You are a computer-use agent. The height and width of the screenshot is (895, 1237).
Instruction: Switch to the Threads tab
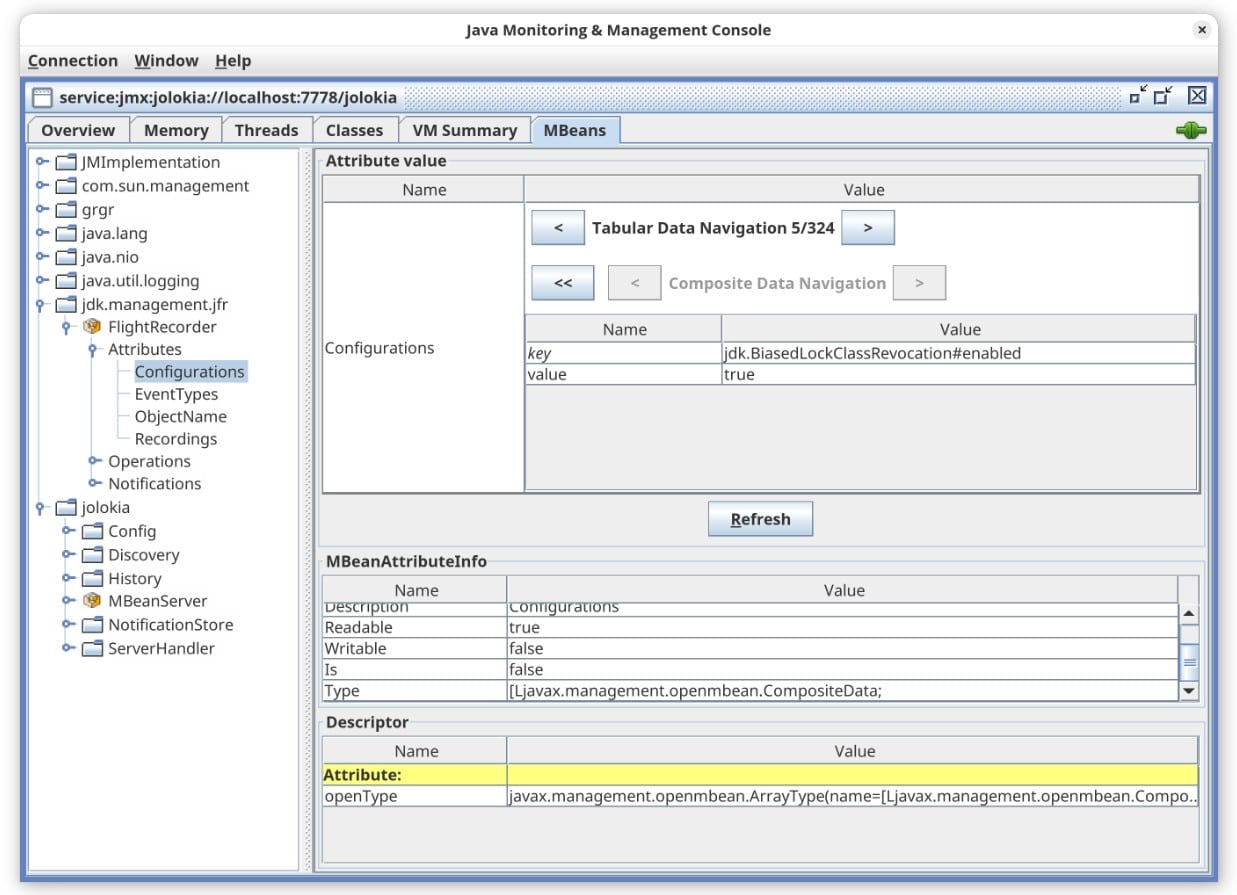[x=266, y=130]
